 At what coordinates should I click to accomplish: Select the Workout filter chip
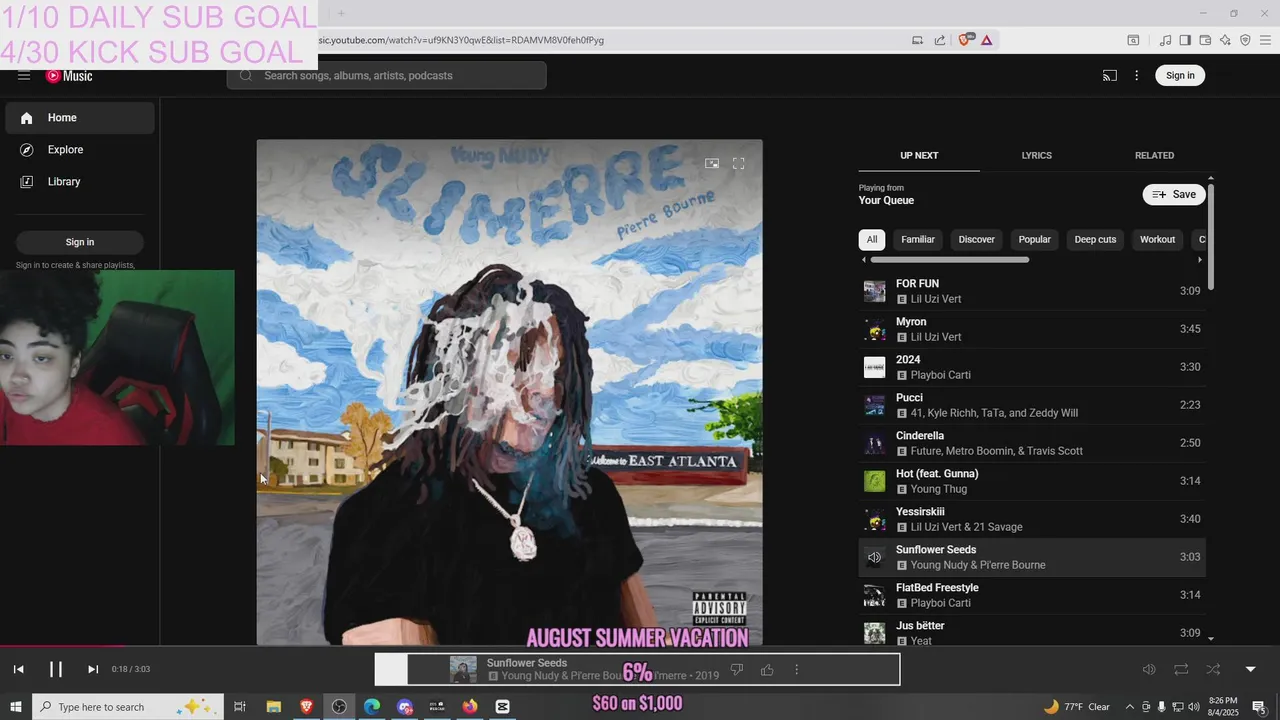point(1157,239)
